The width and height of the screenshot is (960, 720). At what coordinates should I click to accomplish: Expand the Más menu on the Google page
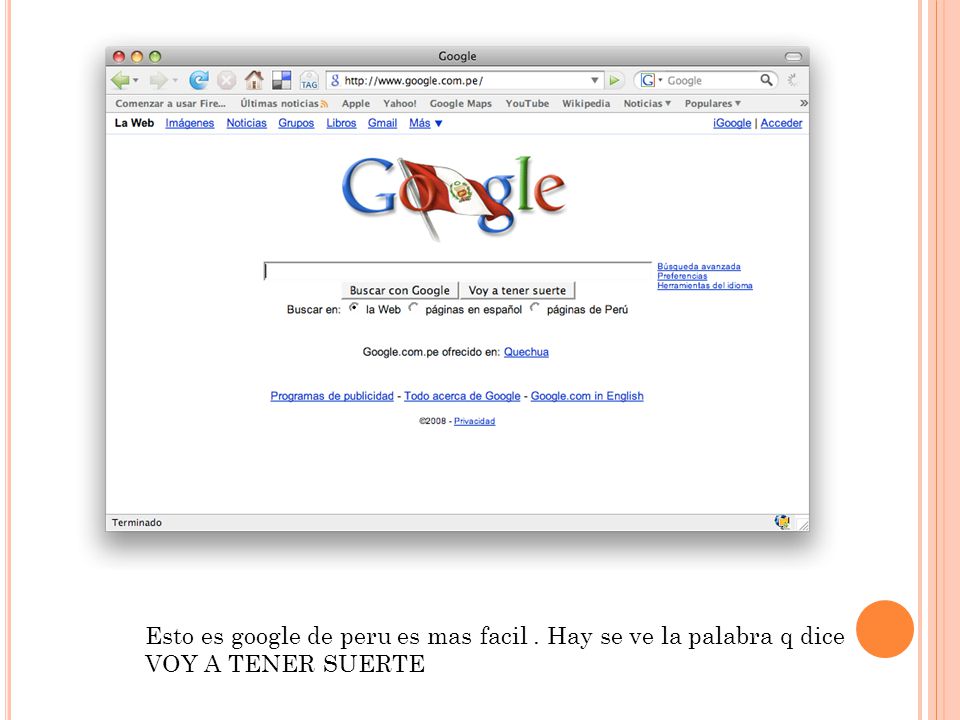426,123
